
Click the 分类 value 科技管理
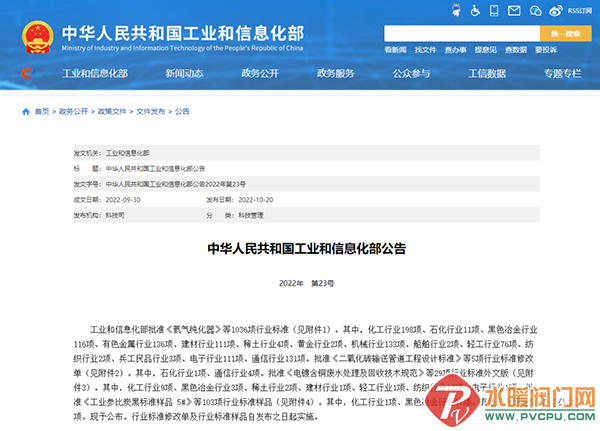251,216
